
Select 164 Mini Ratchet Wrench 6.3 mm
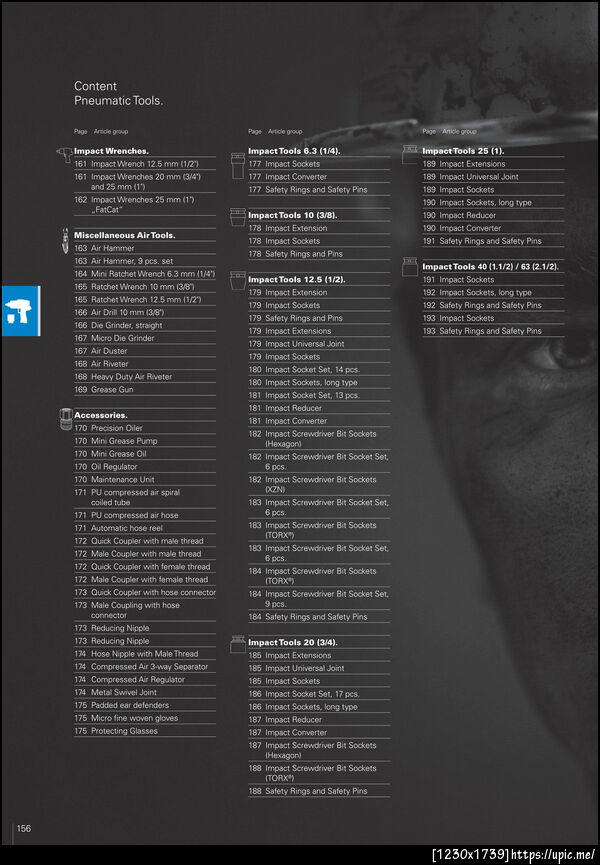click(145, 274)
